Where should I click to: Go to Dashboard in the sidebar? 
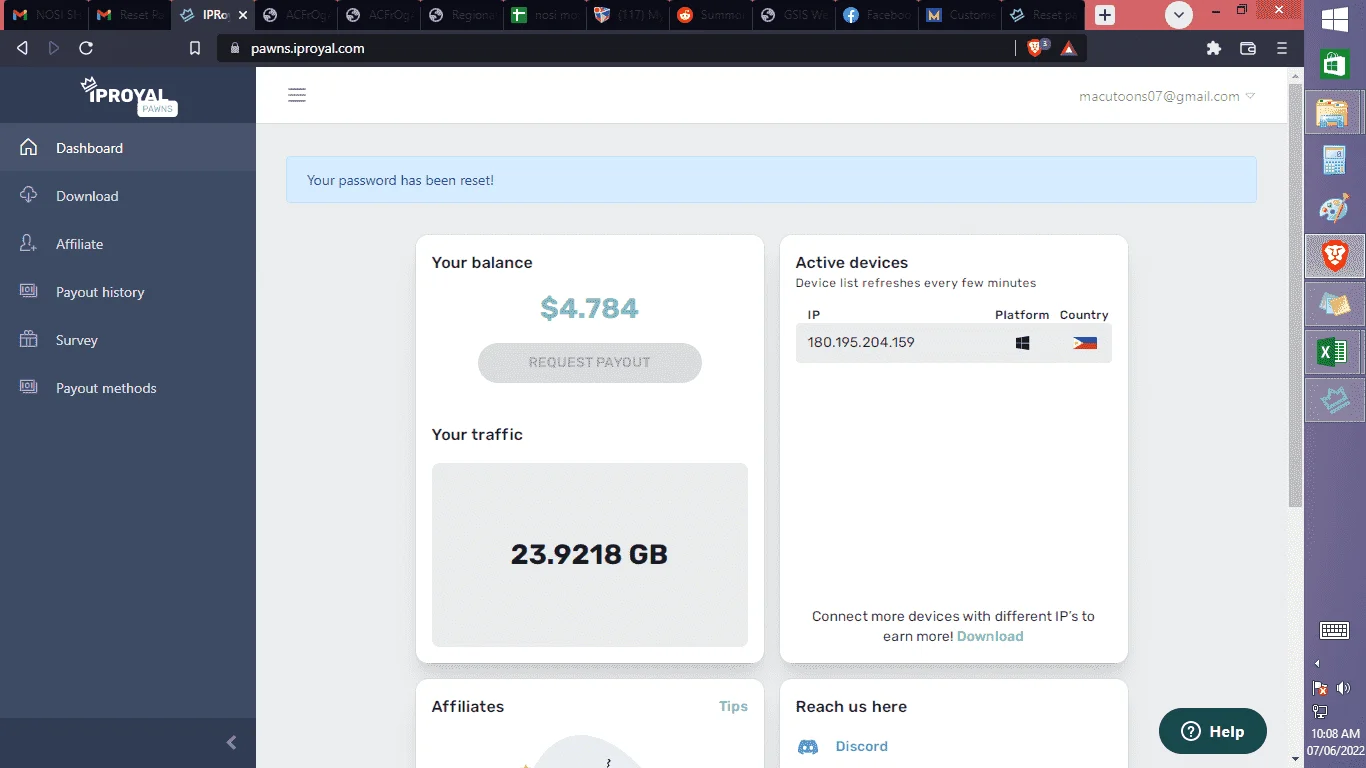(128, 148)
